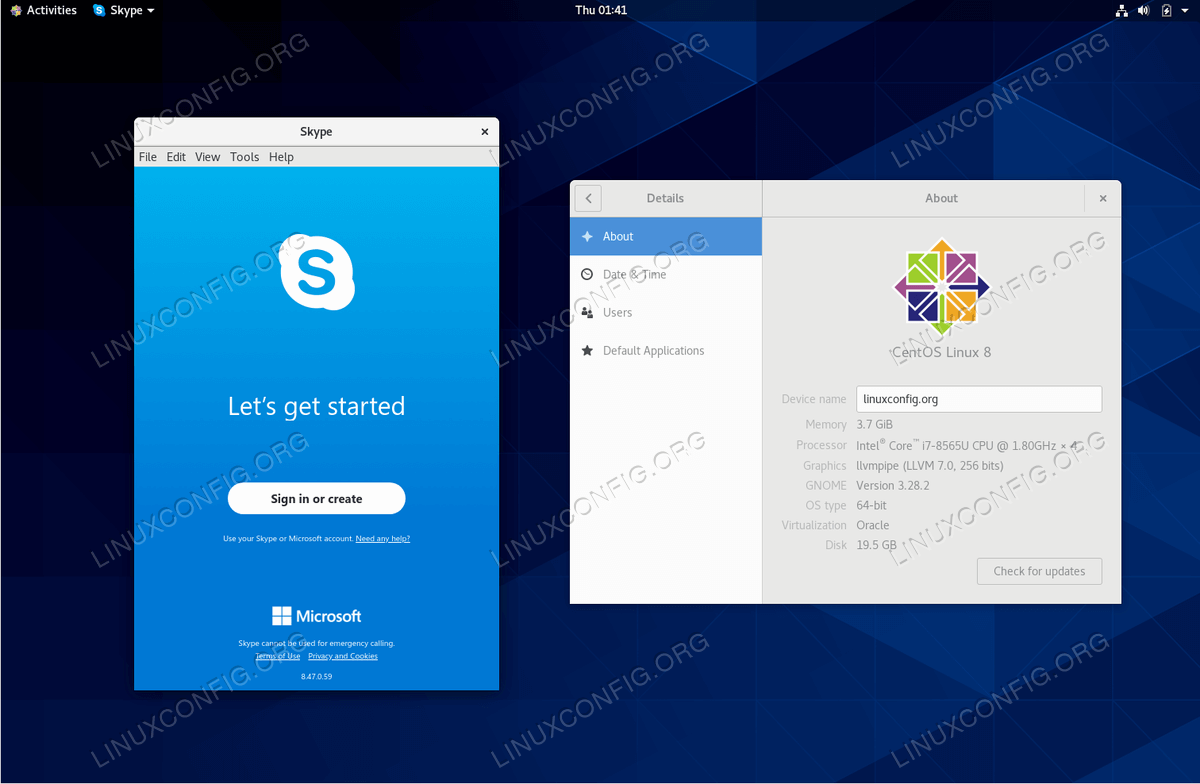The height and width of the screenshot is (784, 1200).
Task: Open the Terms of Use link
Action: pyautogui.click(x=278, y=656)
